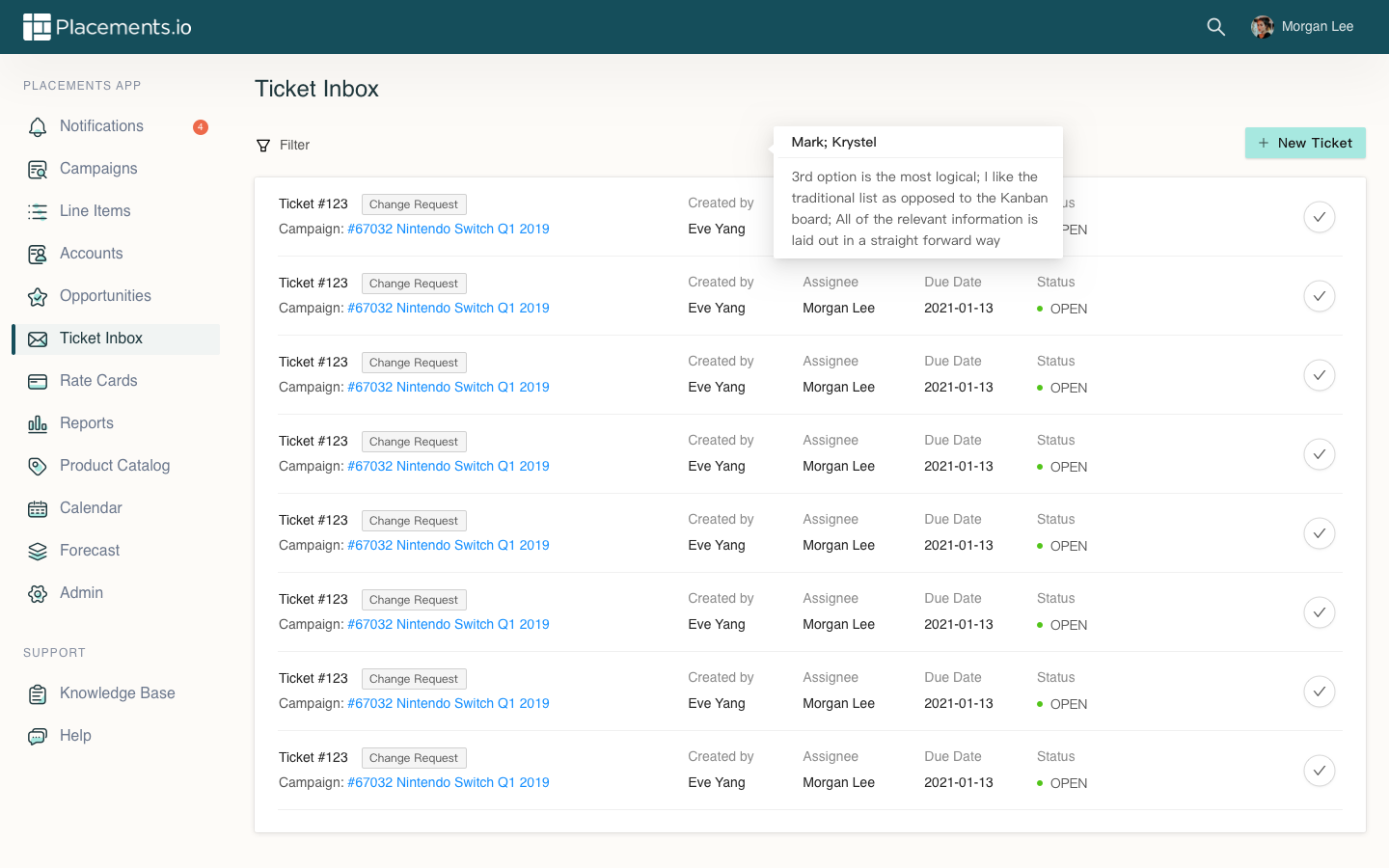Check off the fourth ticket in list
The height and width of the screenshot is (868, 1389).
coord(1319,454)
